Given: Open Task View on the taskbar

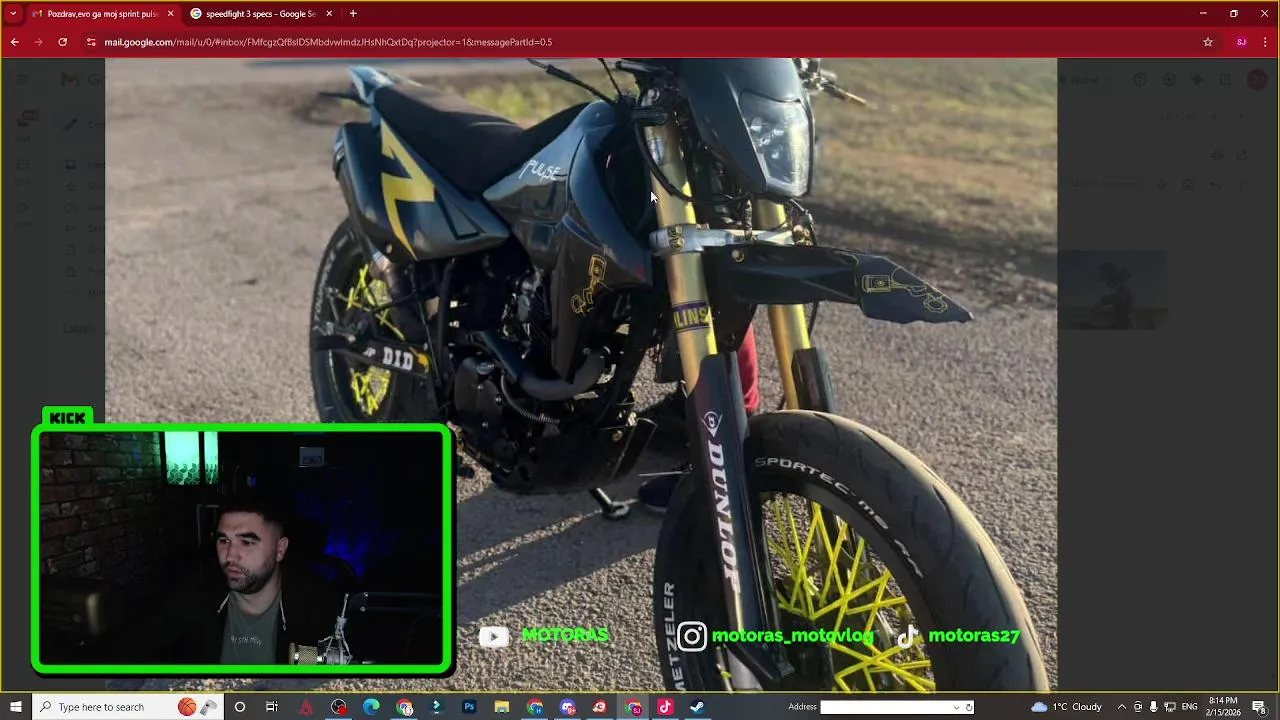Looking at the screenshot, I should point(272,707).
